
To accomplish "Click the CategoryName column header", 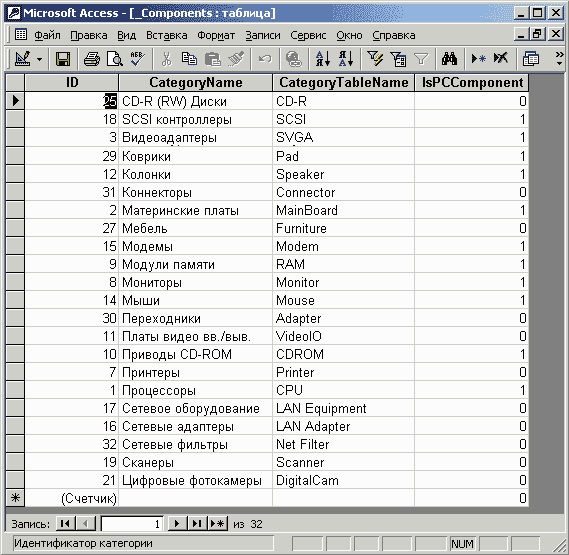I will point(195,82).
